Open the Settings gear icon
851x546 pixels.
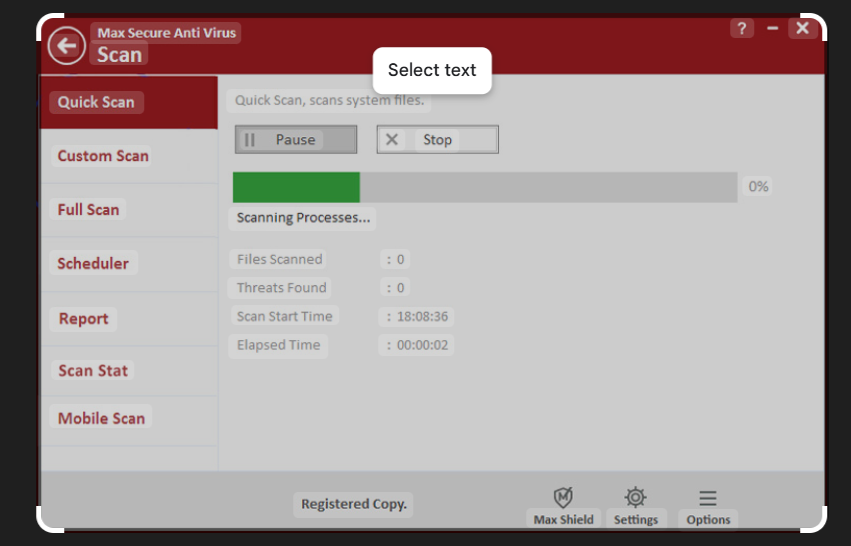[635, 497]
